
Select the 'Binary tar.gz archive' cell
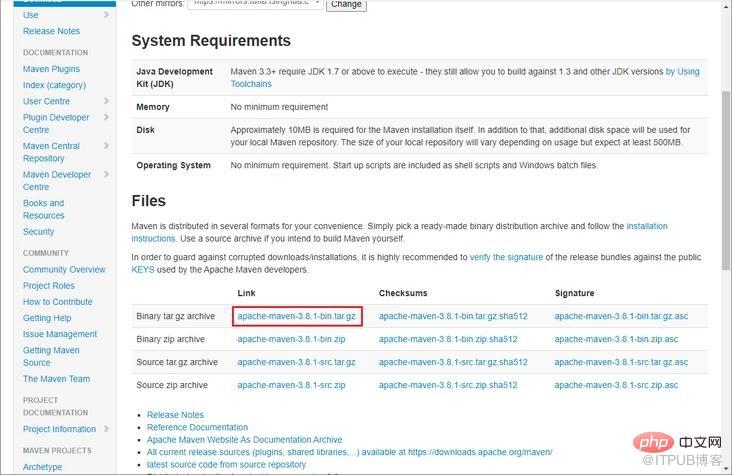pyautogui.click(x=176, y=316)
